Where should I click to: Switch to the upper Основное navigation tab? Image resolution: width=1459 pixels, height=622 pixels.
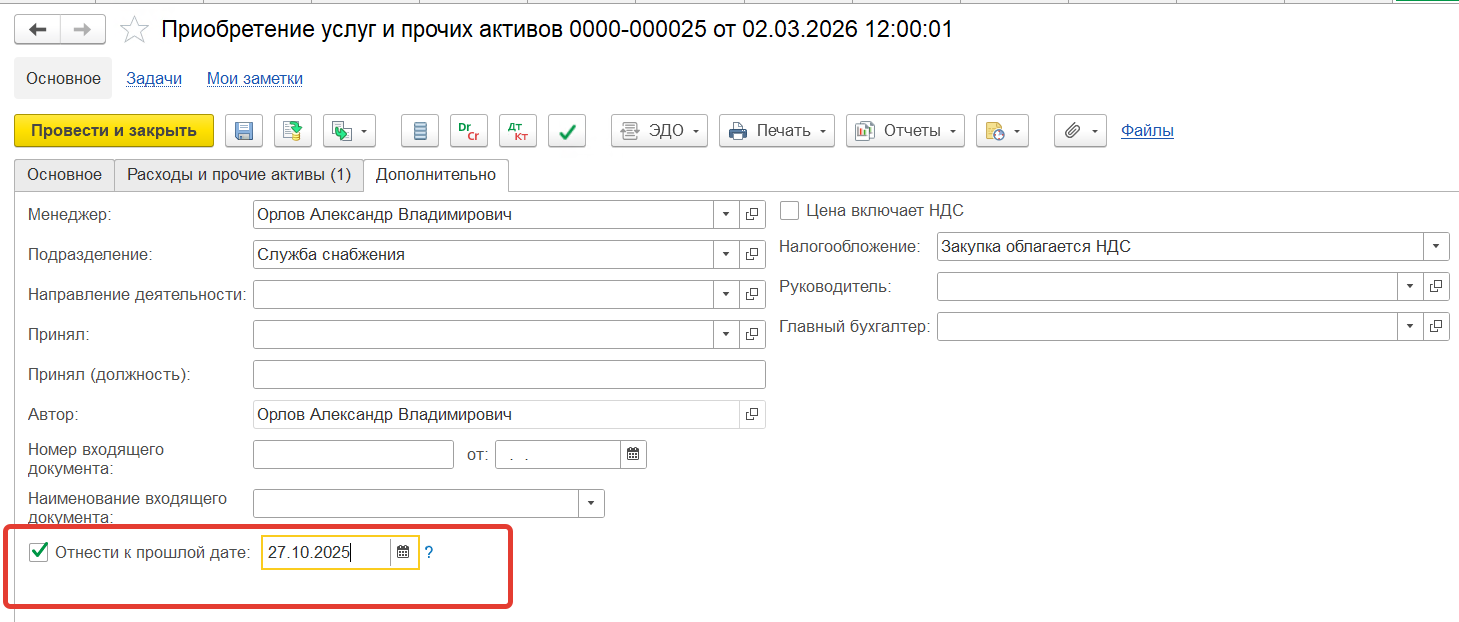pos(63,78)
